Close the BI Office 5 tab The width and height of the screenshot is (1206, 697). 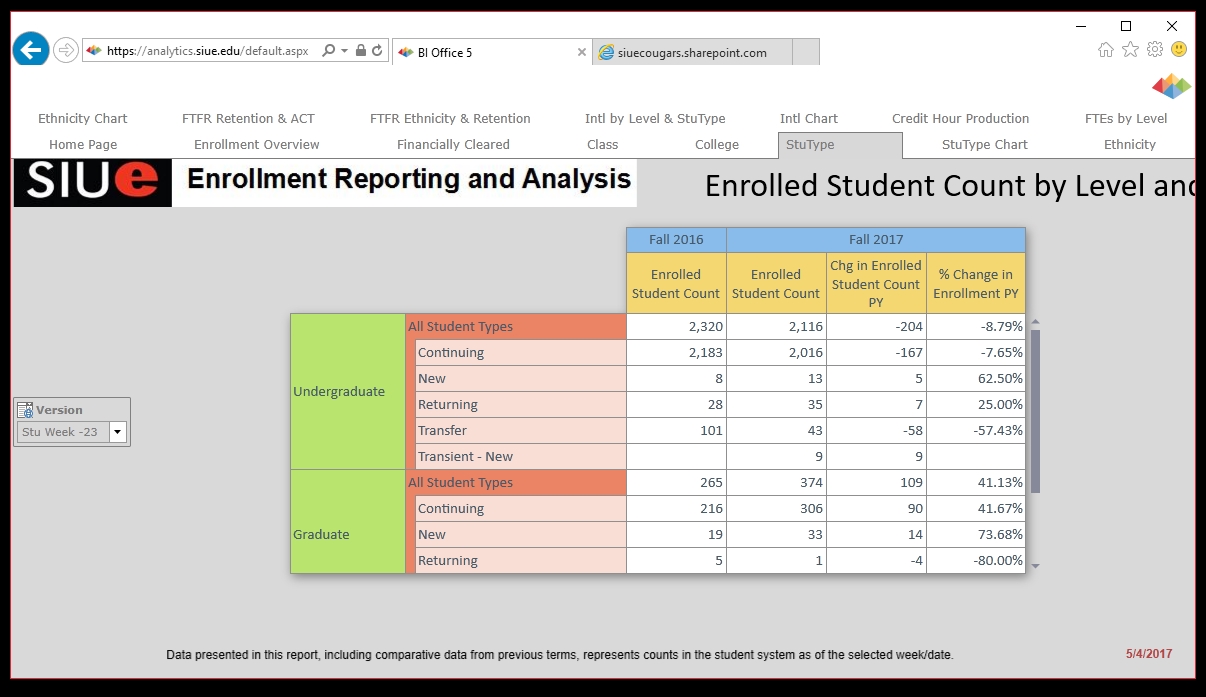pos(582,52)
